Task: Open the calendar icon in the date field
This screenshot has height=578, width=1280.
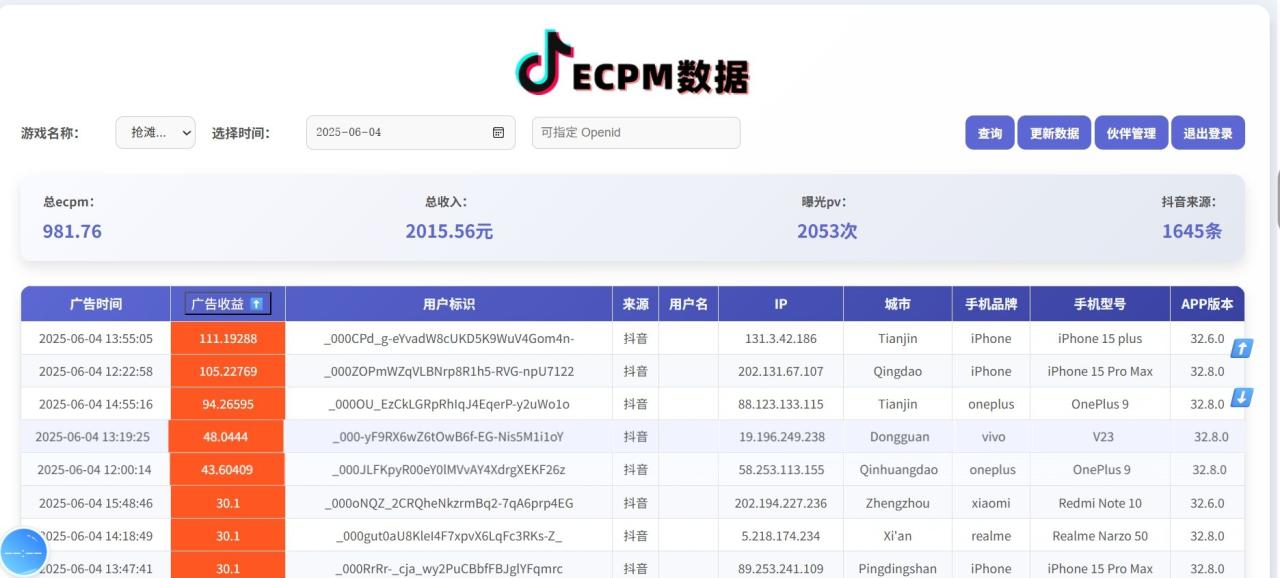Action: pos(497,132)
